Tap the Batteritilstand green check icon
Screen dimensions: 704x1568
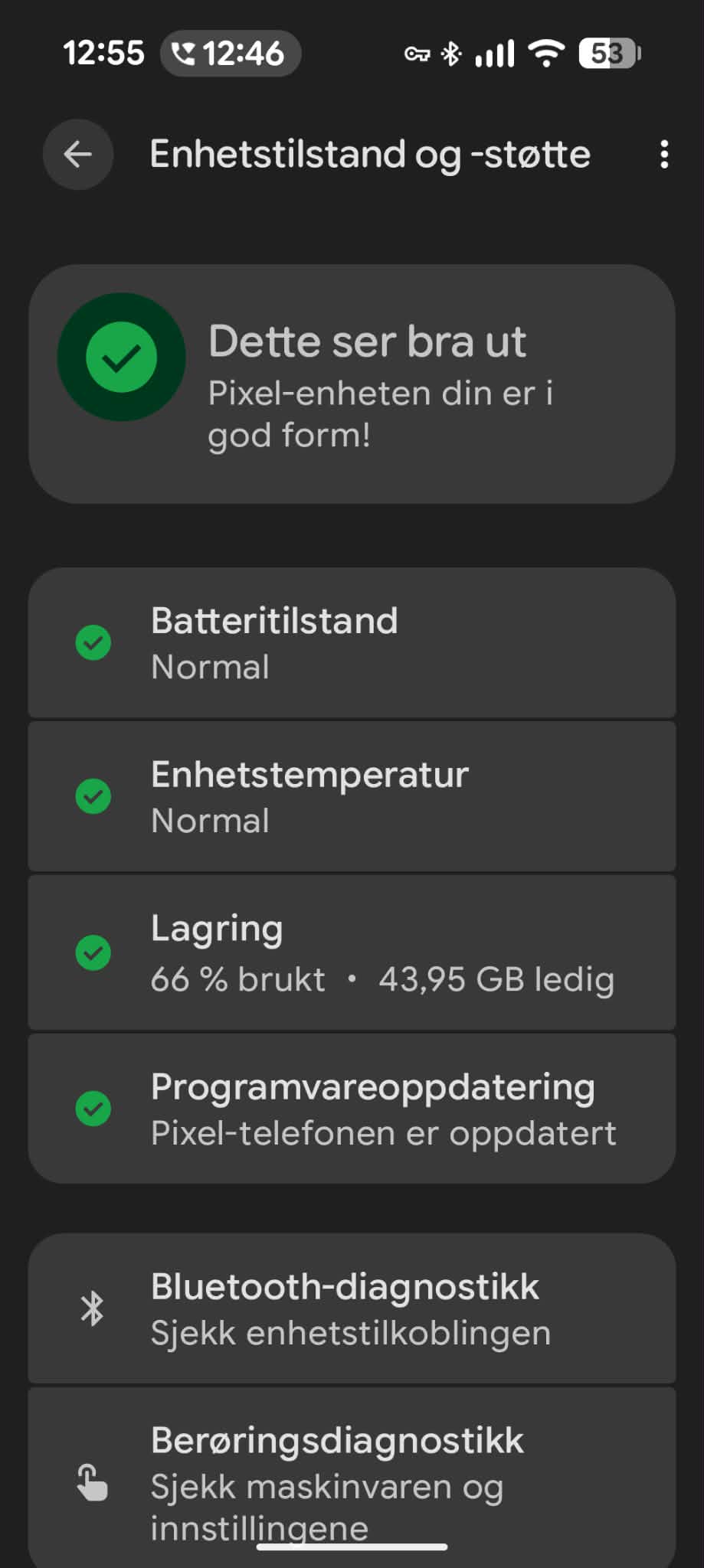[x=93, y=642]
